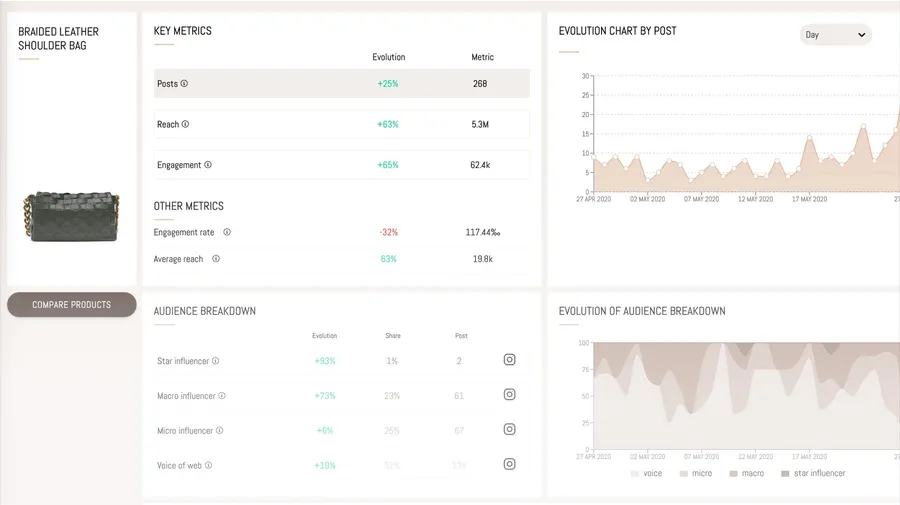Select the Reach metric row
The height and width of the screenshot is (505, 900).
click(341, 125)
